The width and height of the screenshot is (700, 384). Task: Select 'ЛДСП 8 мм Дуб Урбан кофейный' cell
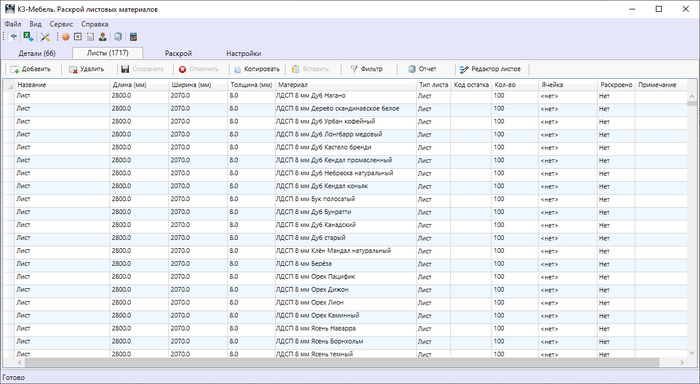[346, 122]
